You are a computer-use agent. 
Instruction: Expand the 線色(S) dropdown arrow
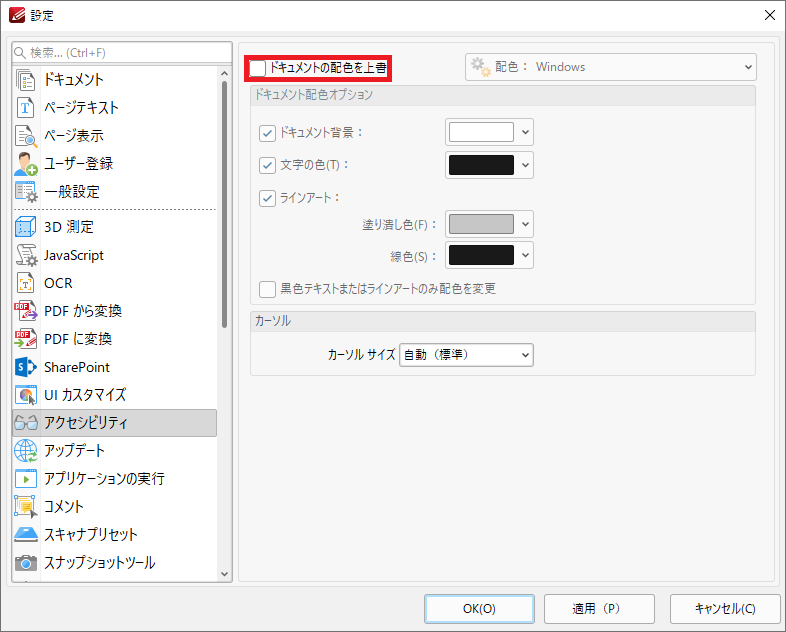(x=525, y=255)
